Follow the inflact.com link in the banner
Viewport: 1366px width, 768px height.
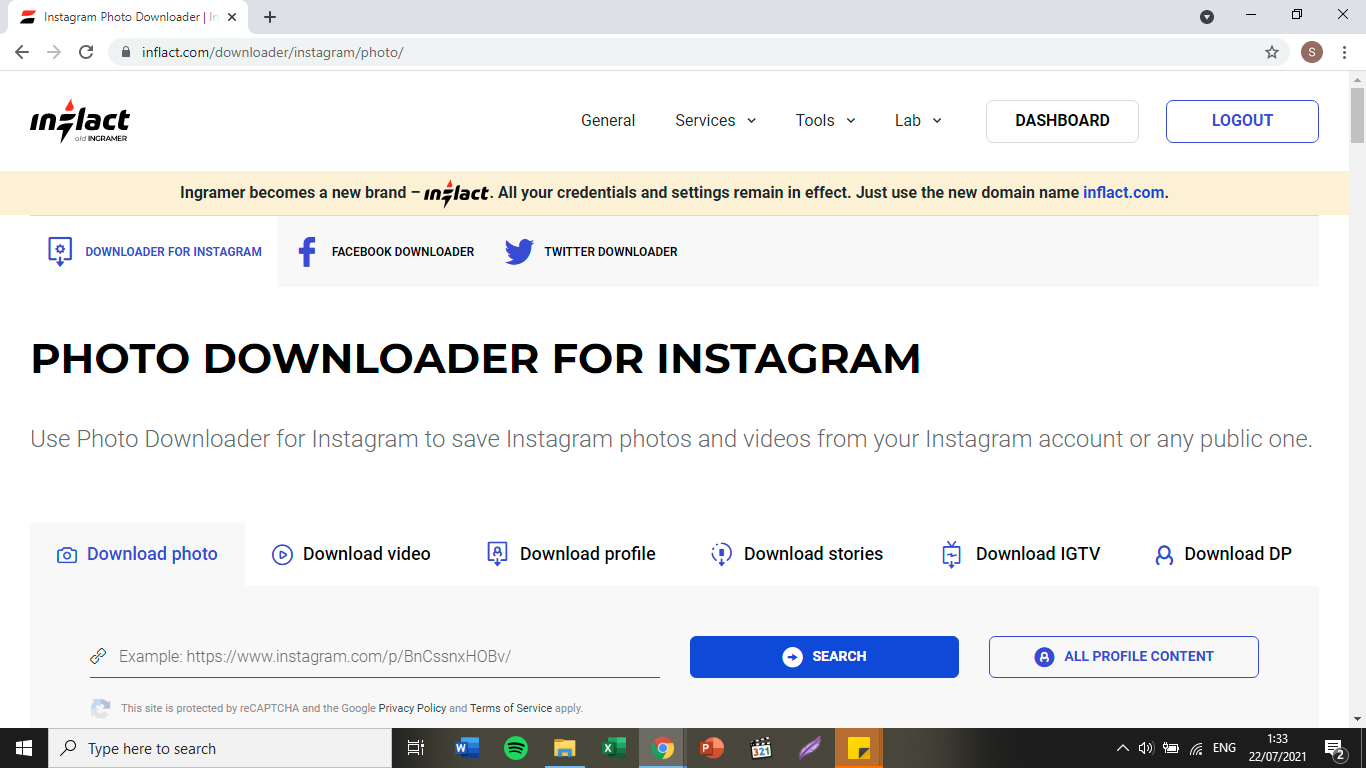pos(1124,192)
